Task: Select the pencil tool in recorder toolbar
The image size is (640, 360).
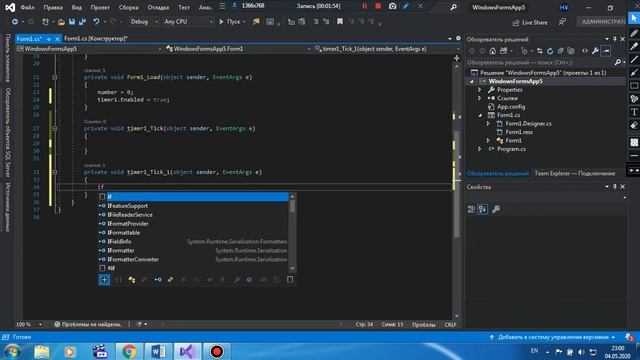Action: pos(634,33)
